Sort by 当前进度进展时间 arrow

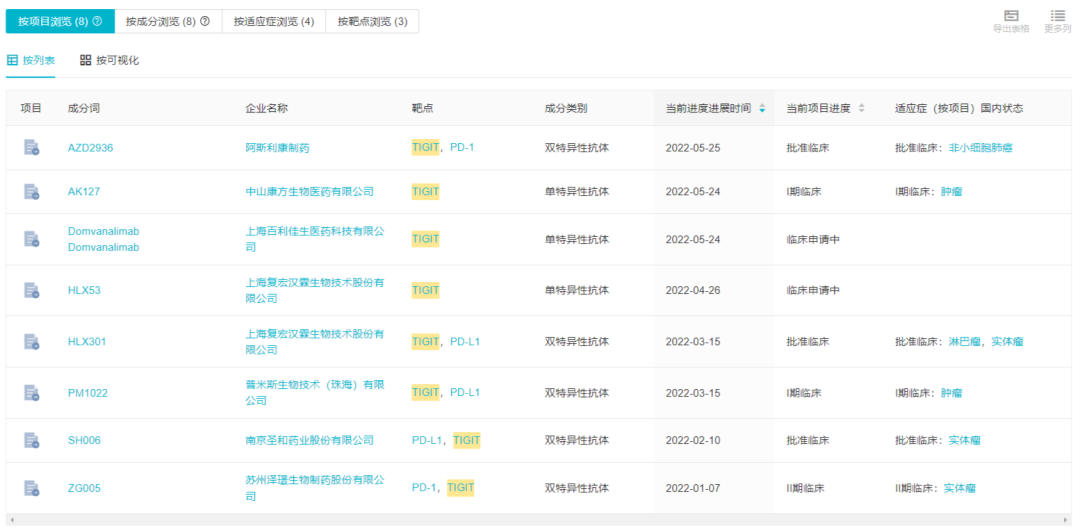[x=762, y=109]
